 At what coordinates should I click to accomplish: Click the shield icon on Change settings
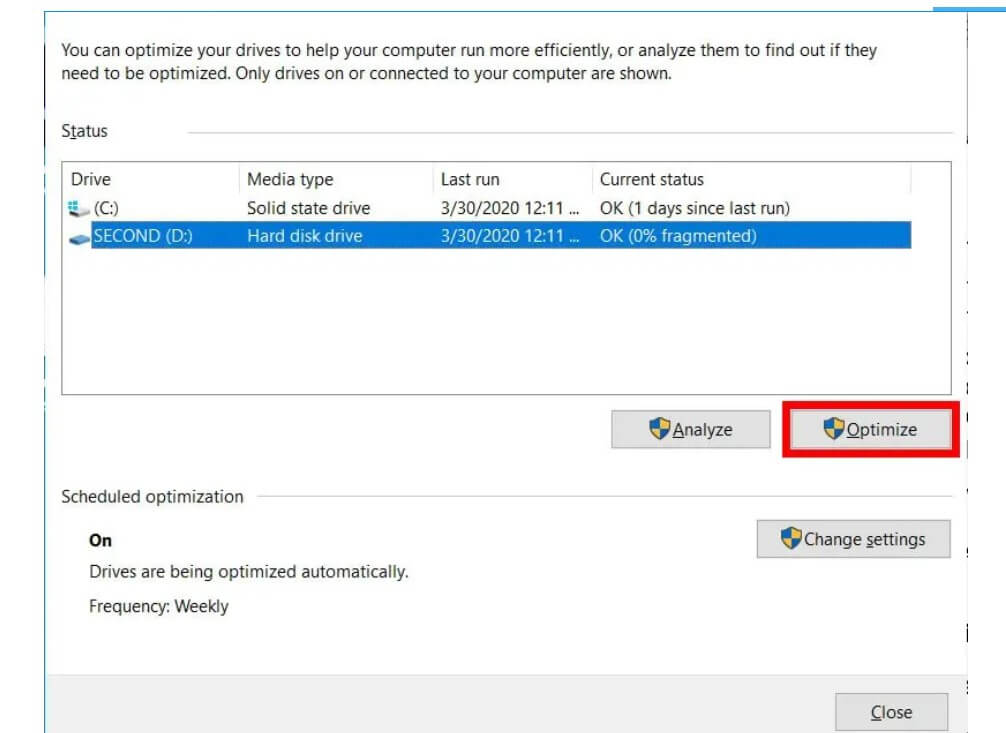point(791,539)
